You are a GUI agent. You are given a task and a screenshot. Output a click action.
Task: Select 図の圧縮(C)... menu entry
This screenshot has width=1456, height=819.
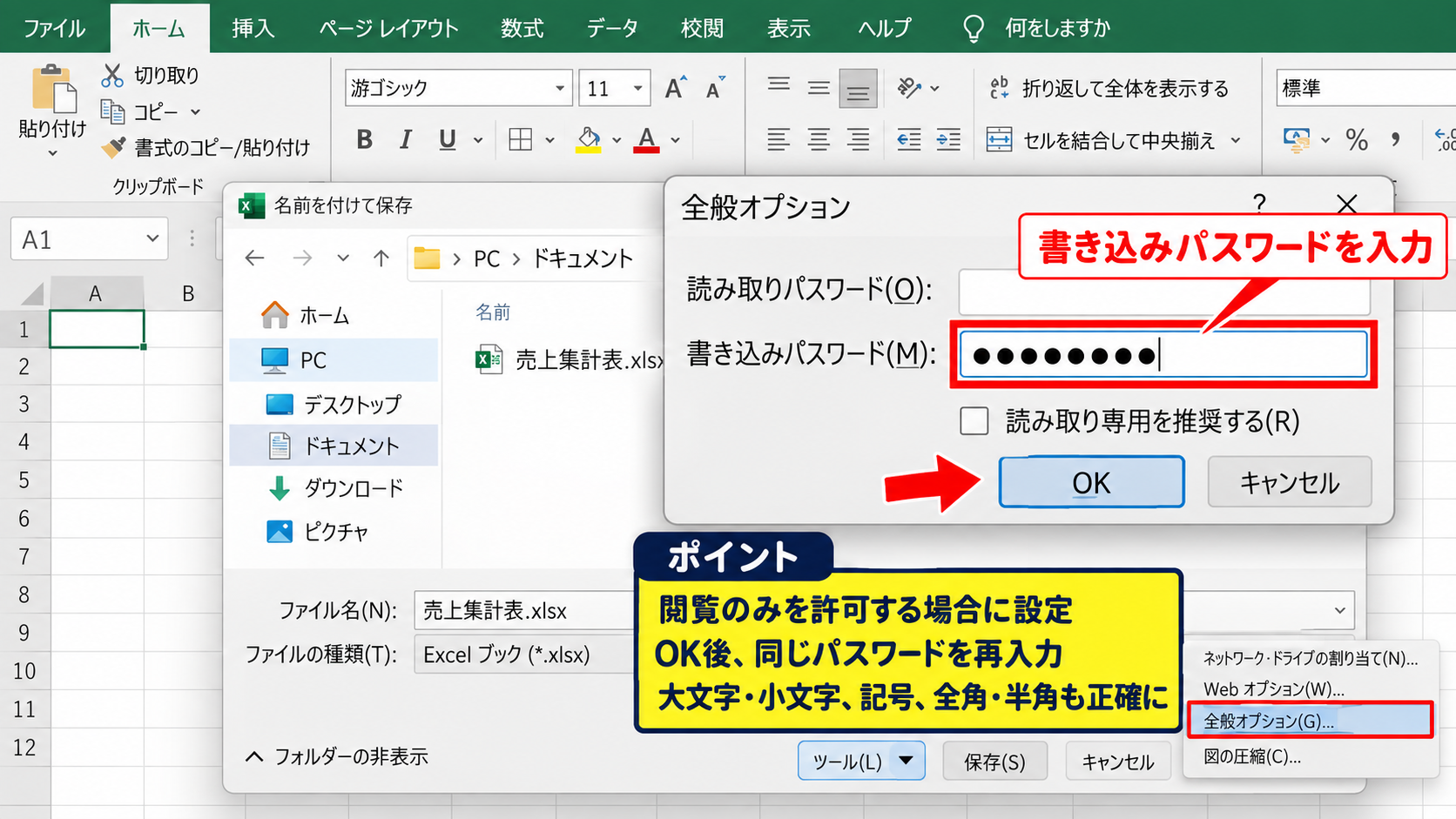[1252, 756]
